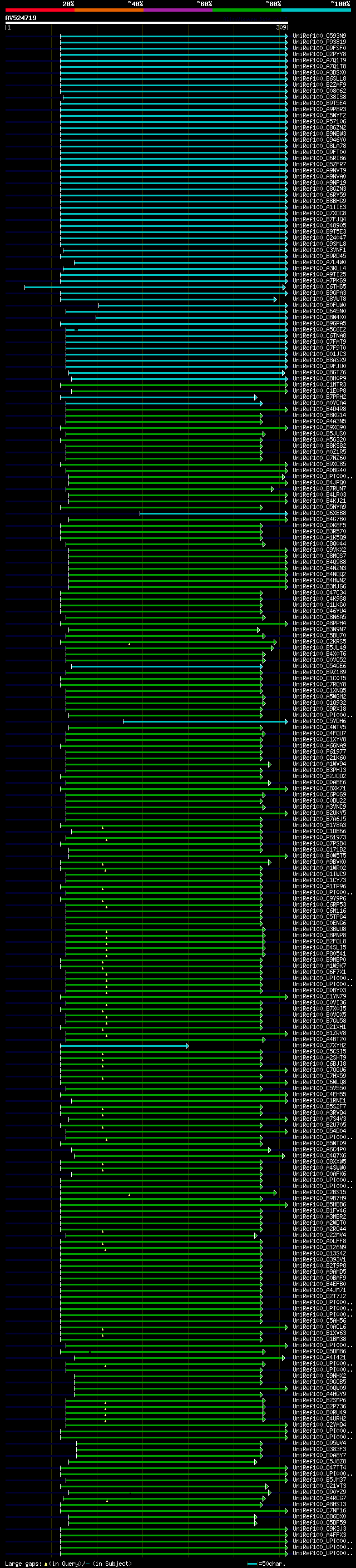Open hit UniRef100_A3DSX0
Viewport: 356px width, 1568px height.
[x=319, y=72]
